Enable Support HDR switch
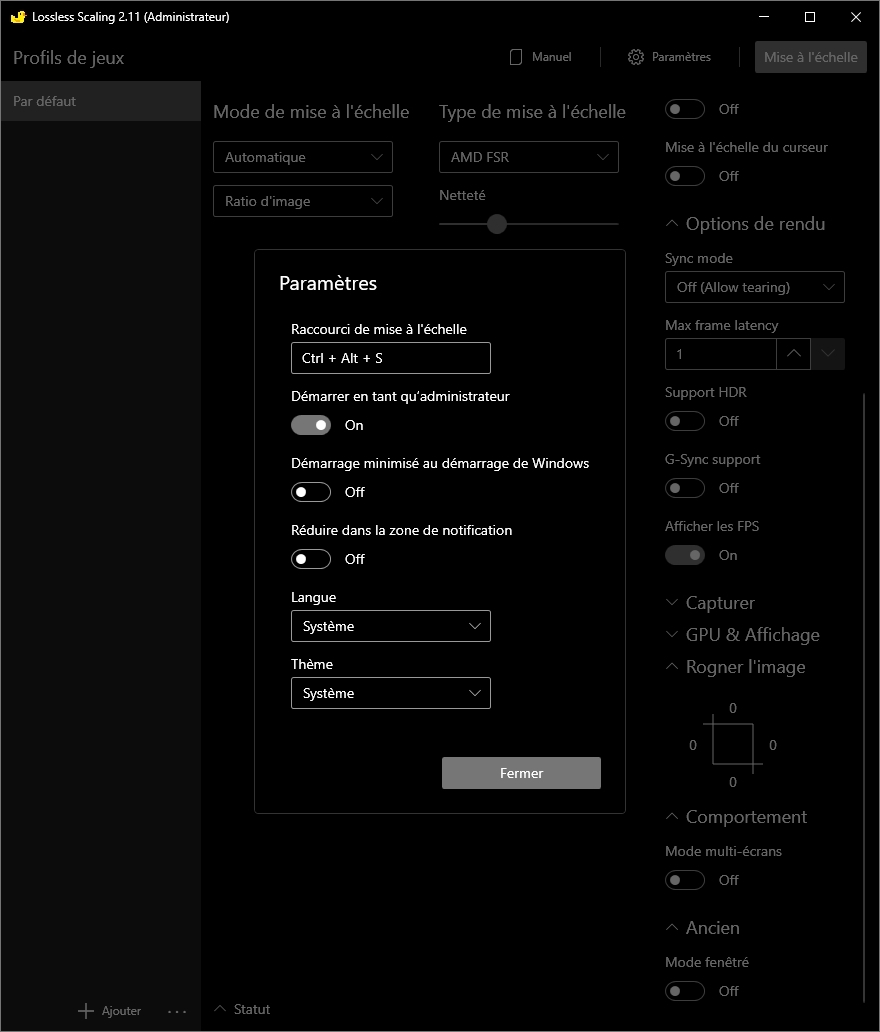 click(685, 421)
